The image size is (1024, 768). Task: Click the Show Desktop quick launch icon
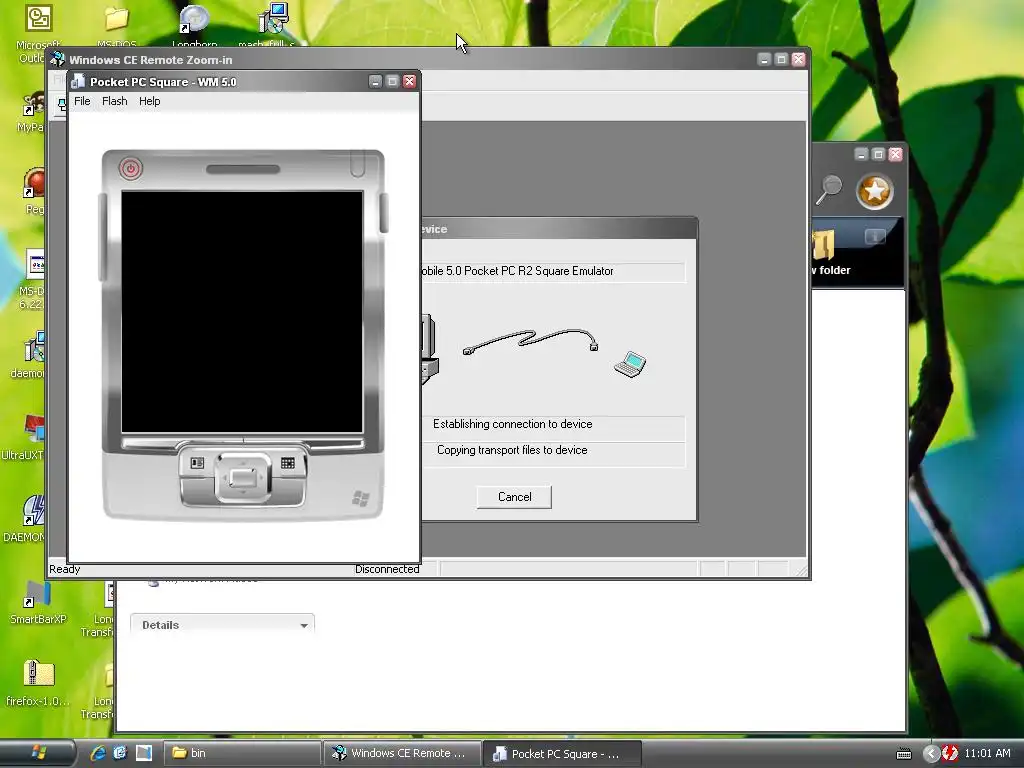144,753
